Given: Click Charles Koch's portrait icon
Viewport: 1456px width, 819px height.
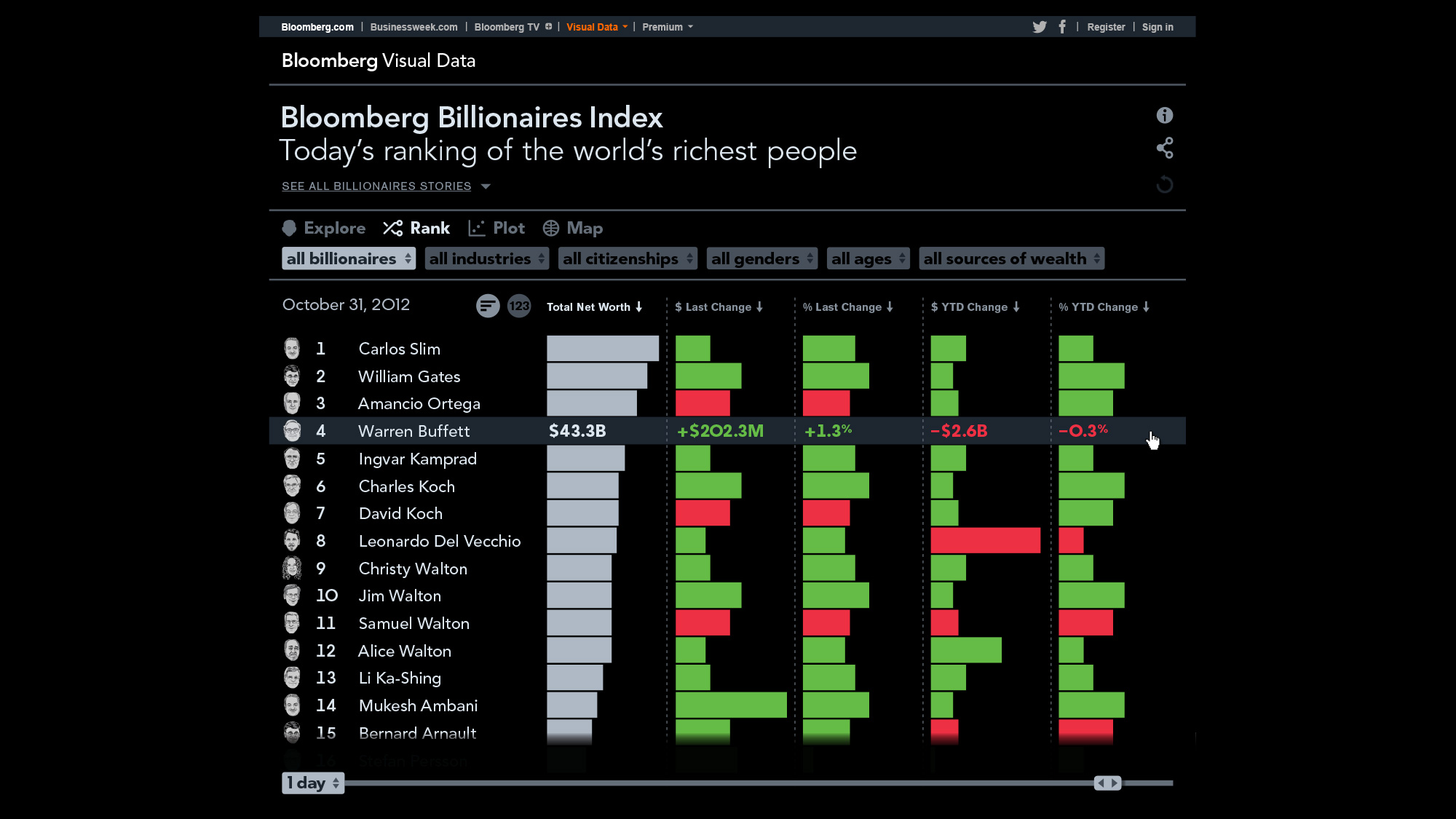Looking at the screenshot, I should [x=292, y=486].
